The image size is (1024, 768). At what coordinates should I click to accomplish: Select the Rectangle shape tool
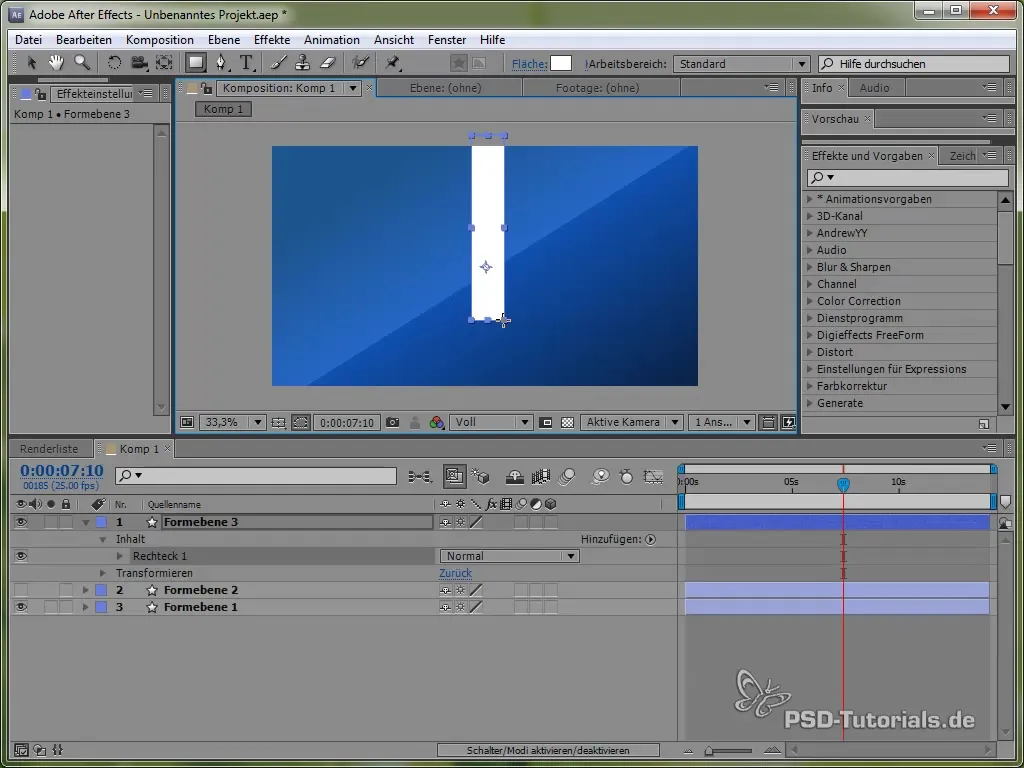point(195,63)
